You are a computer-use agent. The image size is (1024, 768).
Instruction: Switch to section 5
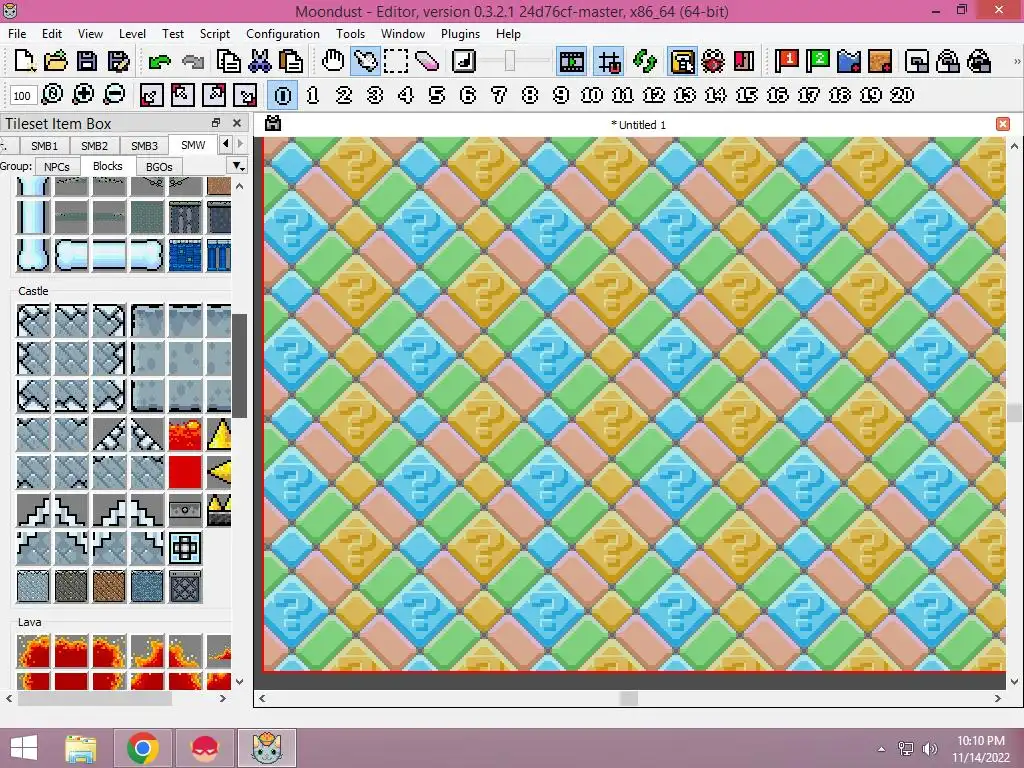pos(437,95)
